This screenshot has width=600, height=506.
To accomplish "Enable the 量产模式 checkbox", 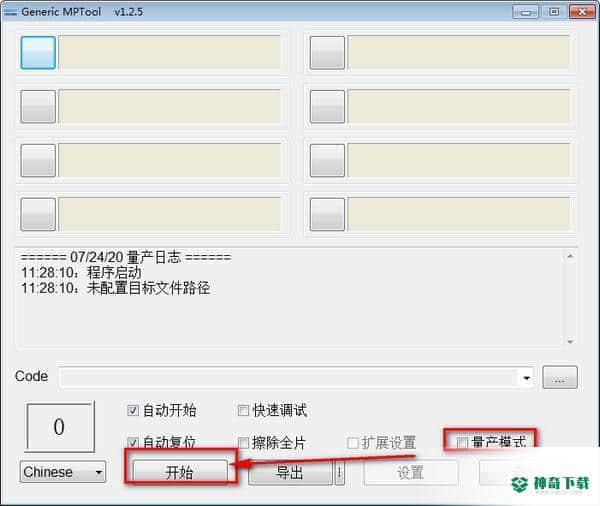I will tap(462, 442).
